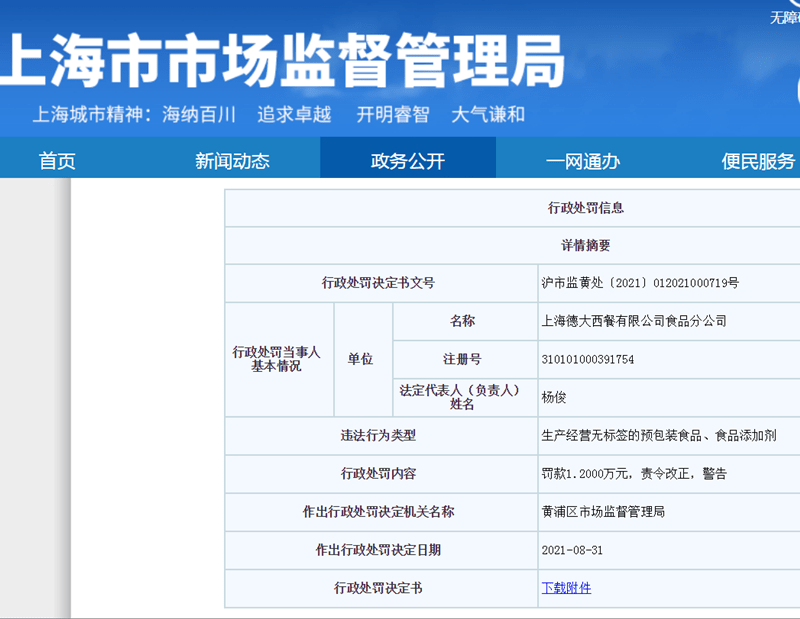Switch to the 新闻动态 tab
Image resolution: width=800 pixels, height=619 pixels.
point(232,159)
